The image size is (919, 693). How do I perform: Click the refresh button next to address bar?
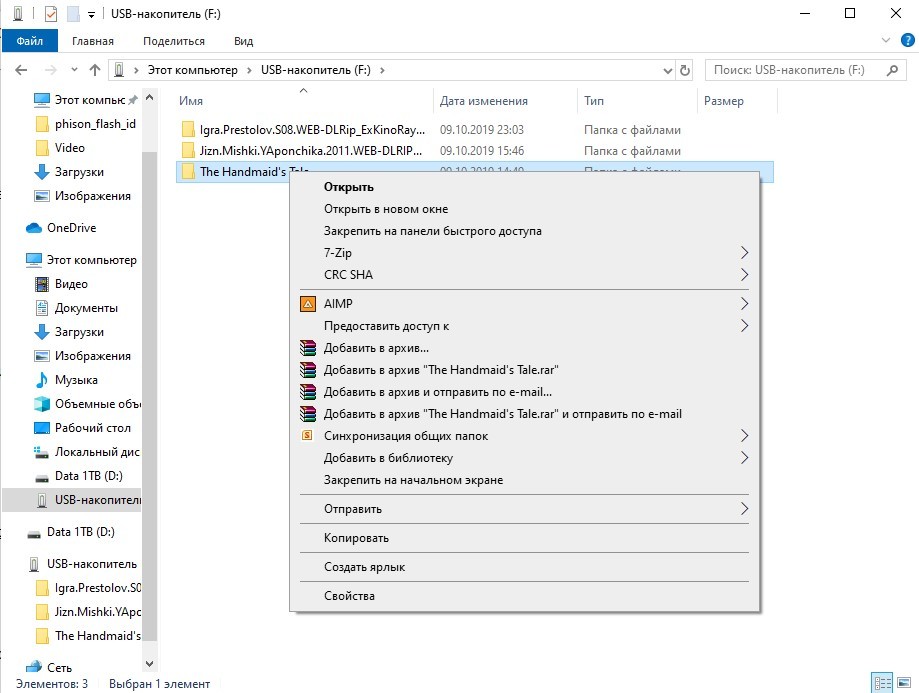coord(685,71)
